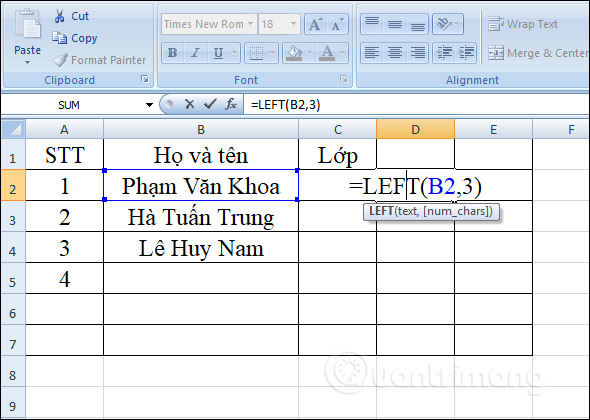Apply the cell Borders button
Image resolution: width=590 pixels, height=420 pixels.
coord(256,53)
